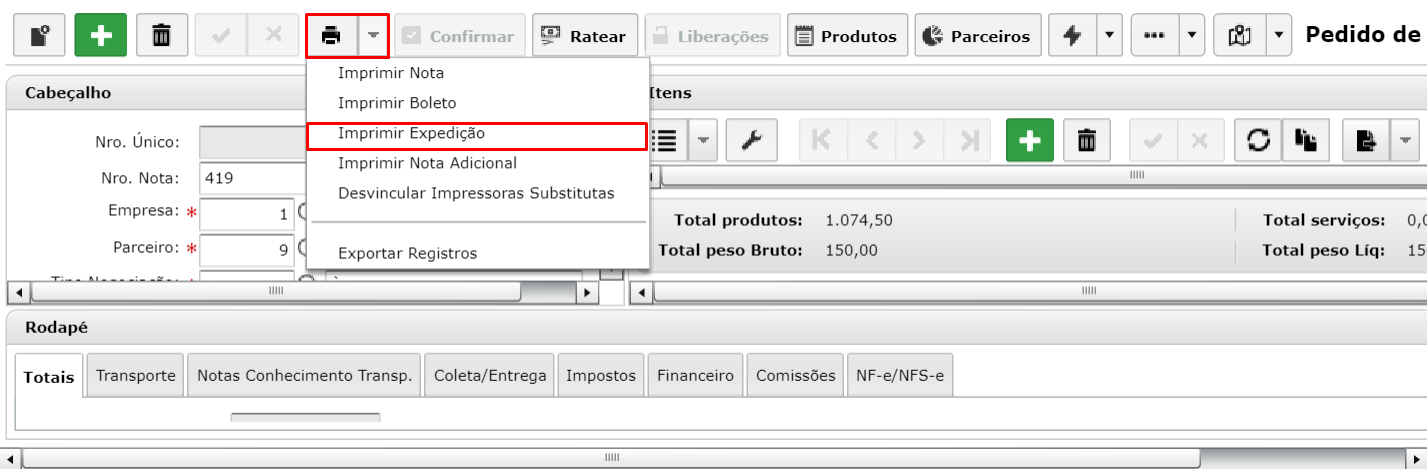Open the Impostos tab
Screen dimensions: 1427x469
point(601,375)
